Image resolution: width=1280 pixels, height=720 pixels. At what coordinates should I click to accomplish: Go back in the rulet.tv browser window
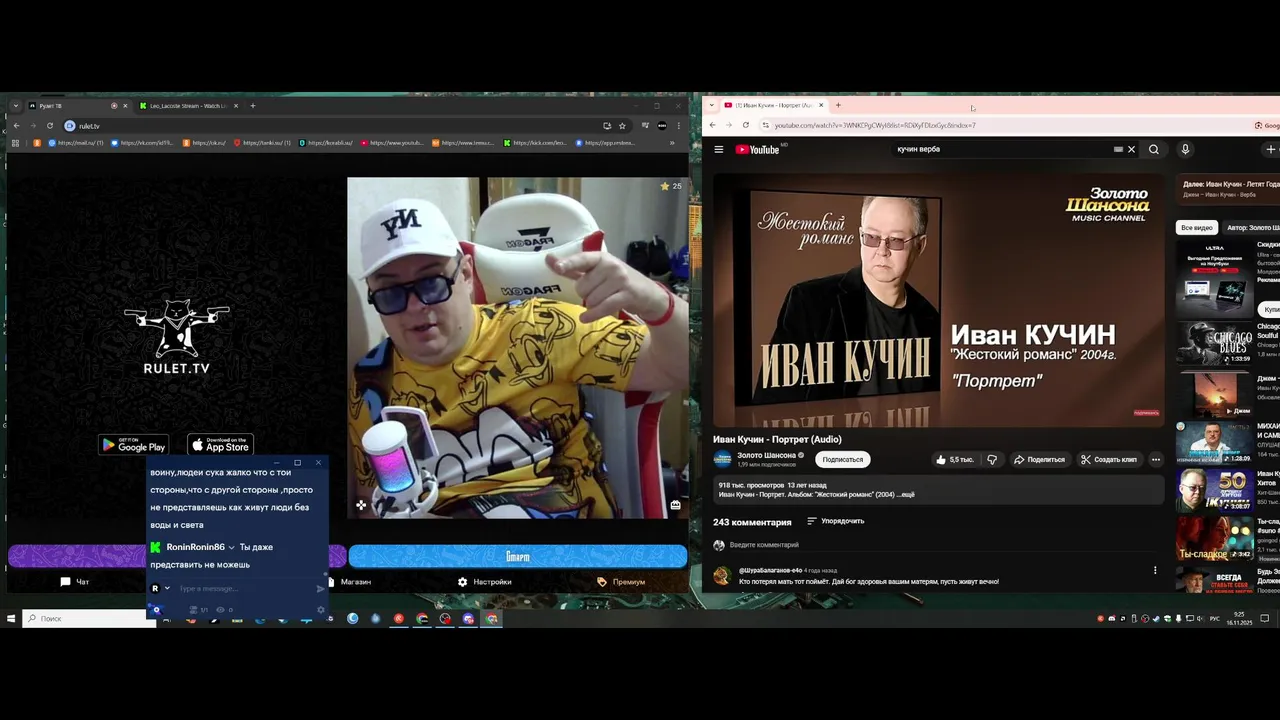(16, 126)
